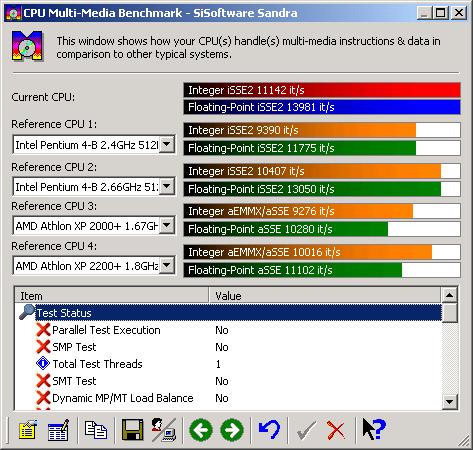
Task: Open Reference CPU 2 dropdown arrow
Action: 167,186
